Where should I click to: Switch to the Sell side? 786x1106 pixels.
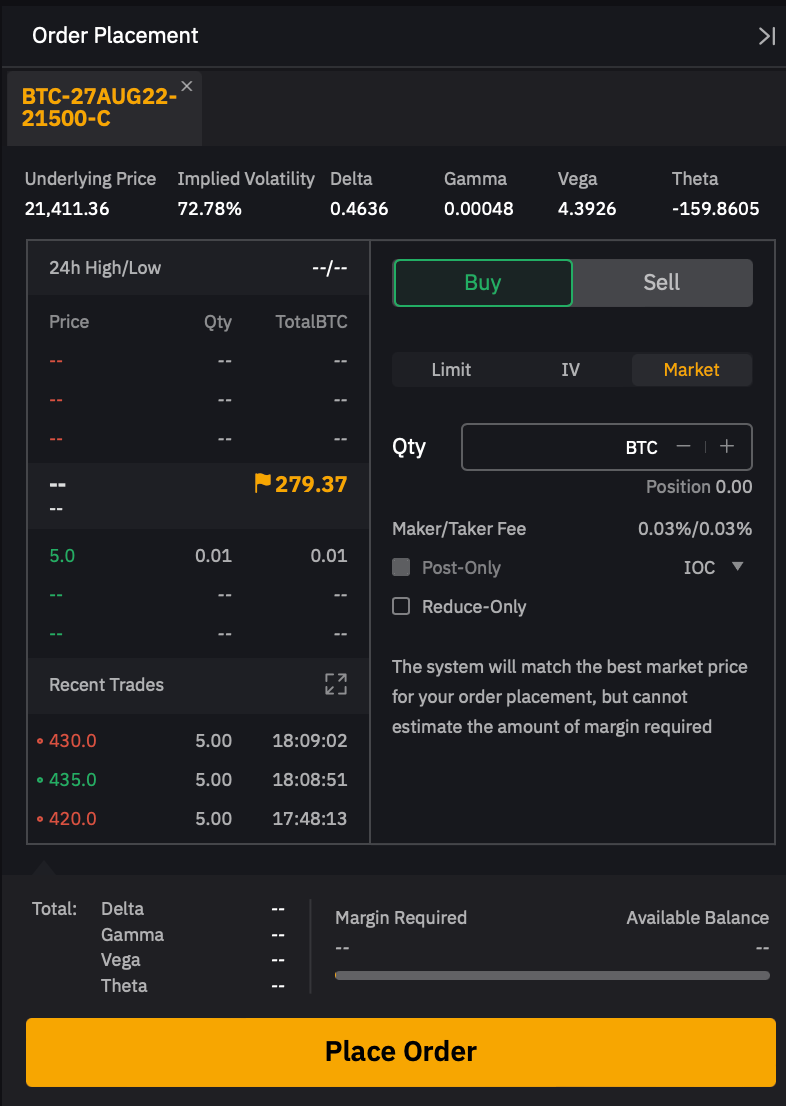pos(661,283)
